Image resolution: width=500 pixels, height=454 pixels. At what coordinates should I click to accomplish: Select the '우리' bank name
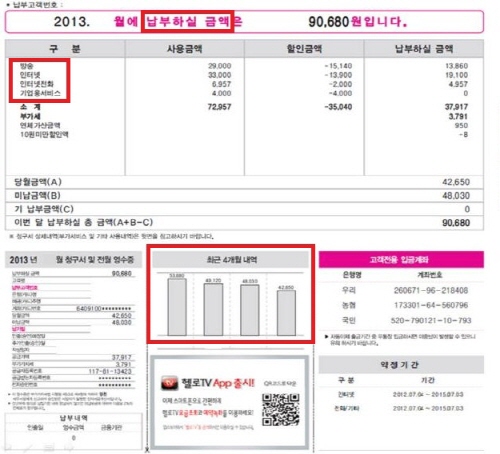349,290
